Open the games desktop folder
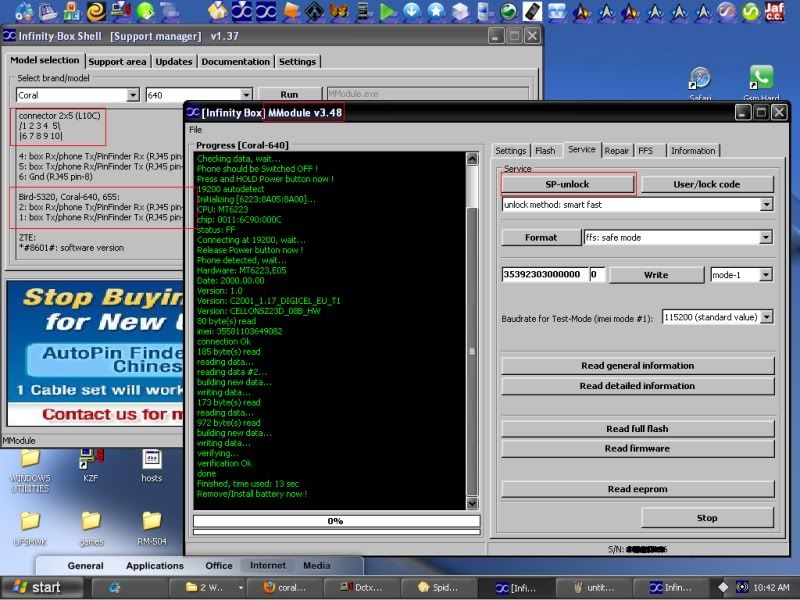The height and width of the screenshot is (600, 800). coord(91,529)
